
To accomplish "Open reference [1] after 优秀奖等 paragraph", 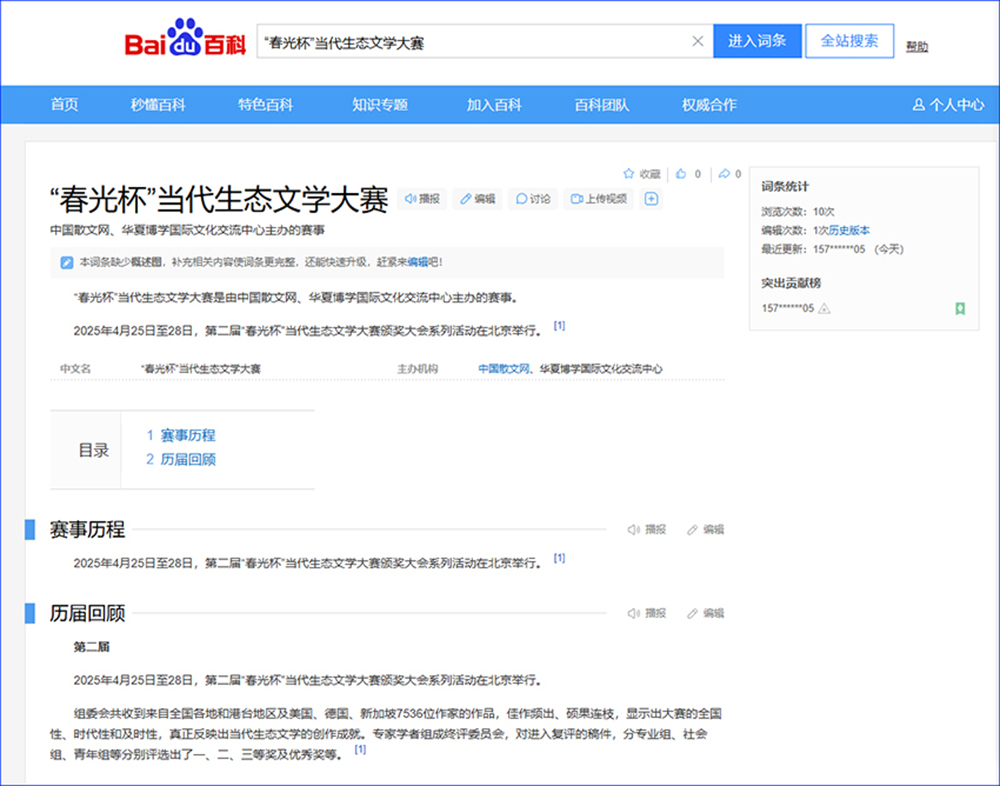I will coord(360,749).
